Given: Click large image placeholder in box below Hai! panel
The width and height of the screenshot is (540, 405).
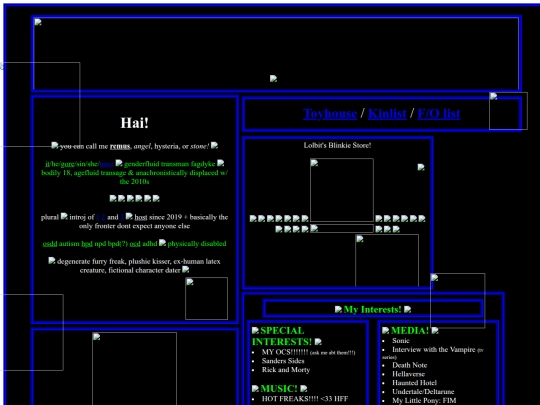Looking at the screenshot, I should pos(134,368).
